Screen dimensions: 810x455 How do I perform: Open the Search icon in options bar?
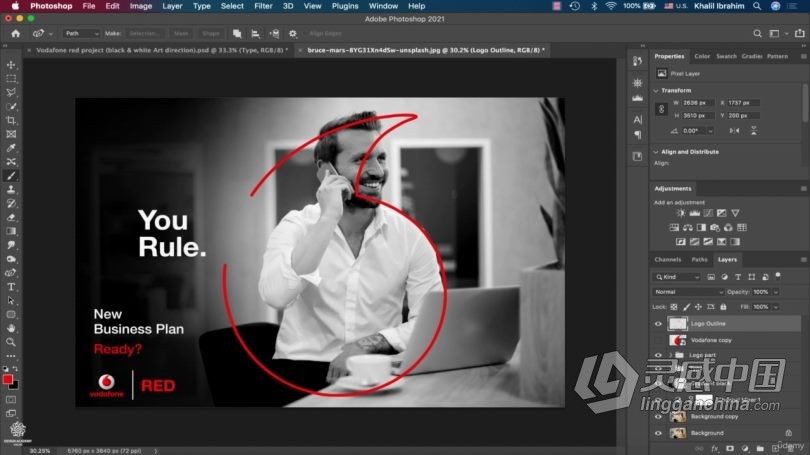coord(757,34)
